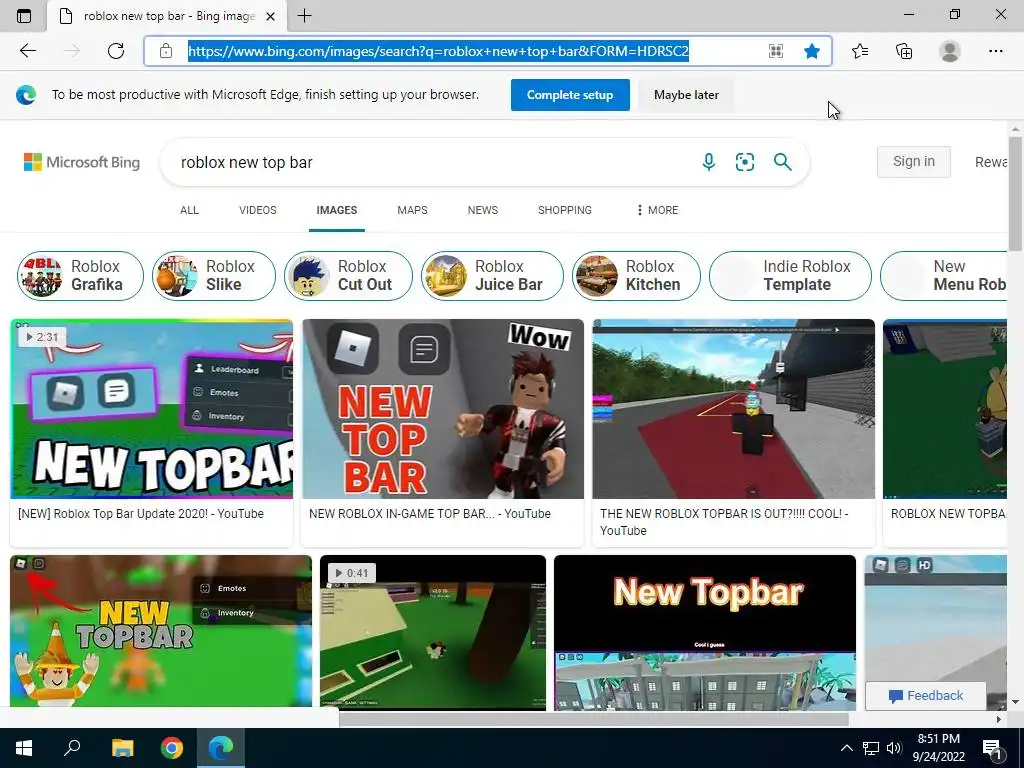Show hidden system tray icons

tap(846, 748)
